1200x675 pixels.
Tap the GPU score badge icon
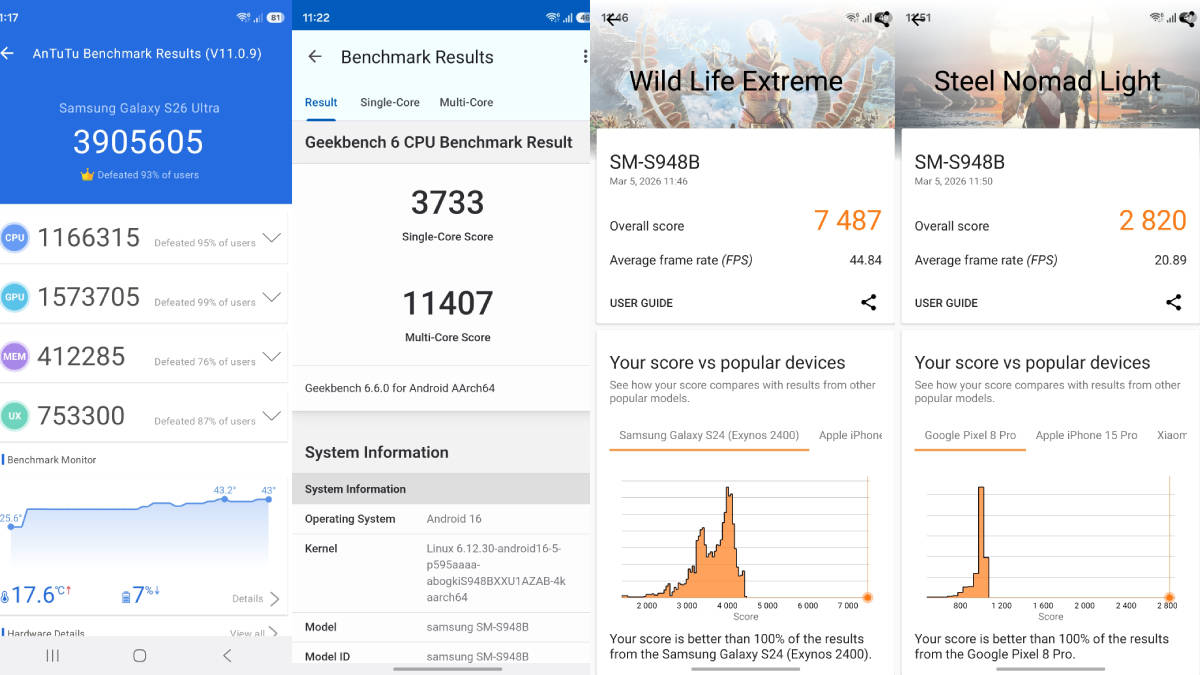pos(14,297)
